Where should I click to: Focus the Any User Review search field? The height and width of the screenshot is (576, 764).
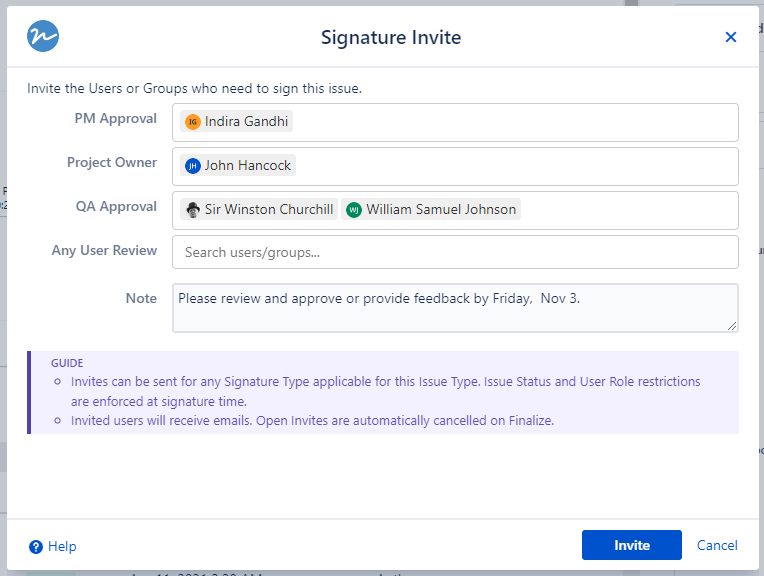(455, 252)
